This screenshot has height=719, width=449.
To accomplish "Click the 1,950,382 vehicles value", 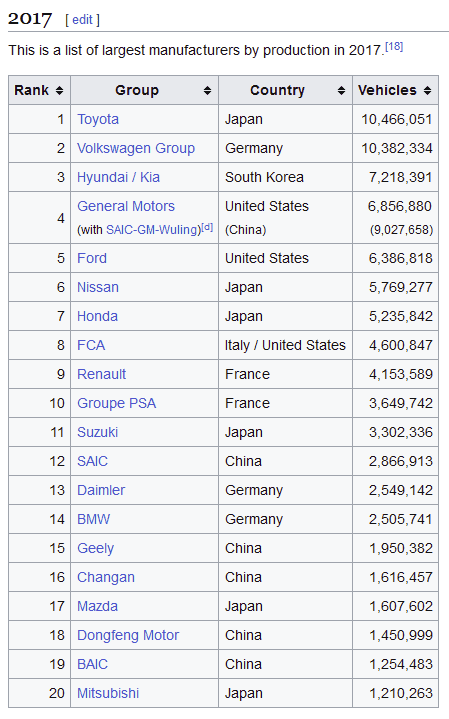I will (x=400, y=548).
